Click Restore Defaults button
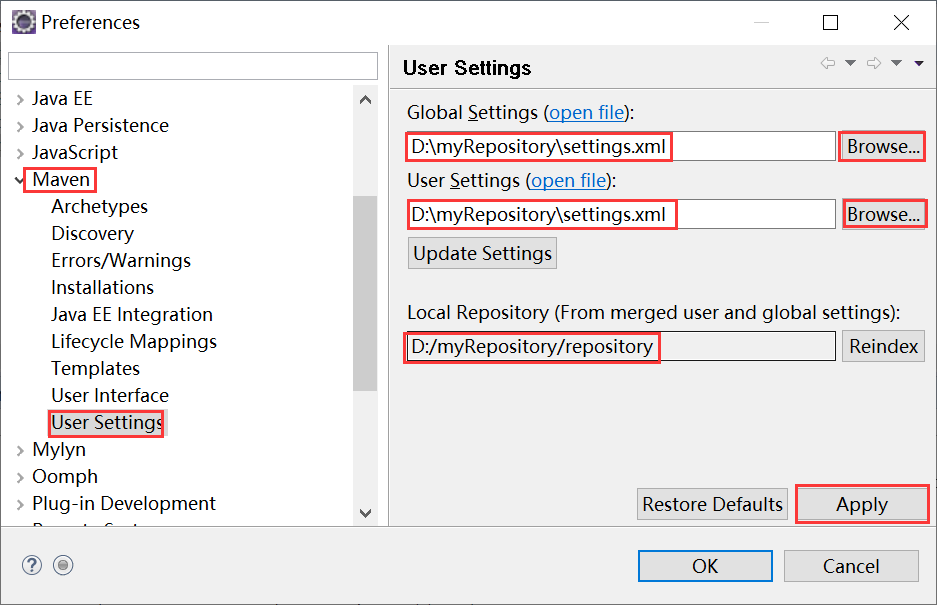Screen dimensions: 937x605 point(712,504)
